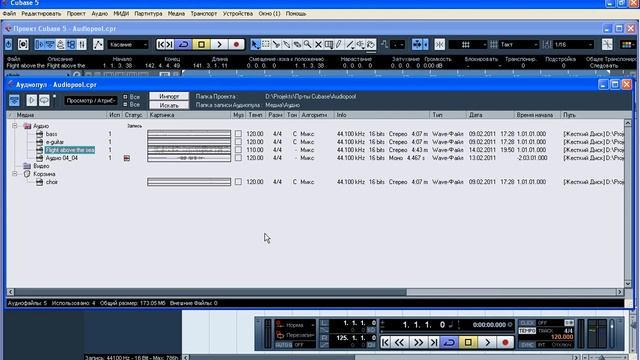Go to next marker in top toolbar
The width and height of the screenshot is (640, 360).
[170, 44]
